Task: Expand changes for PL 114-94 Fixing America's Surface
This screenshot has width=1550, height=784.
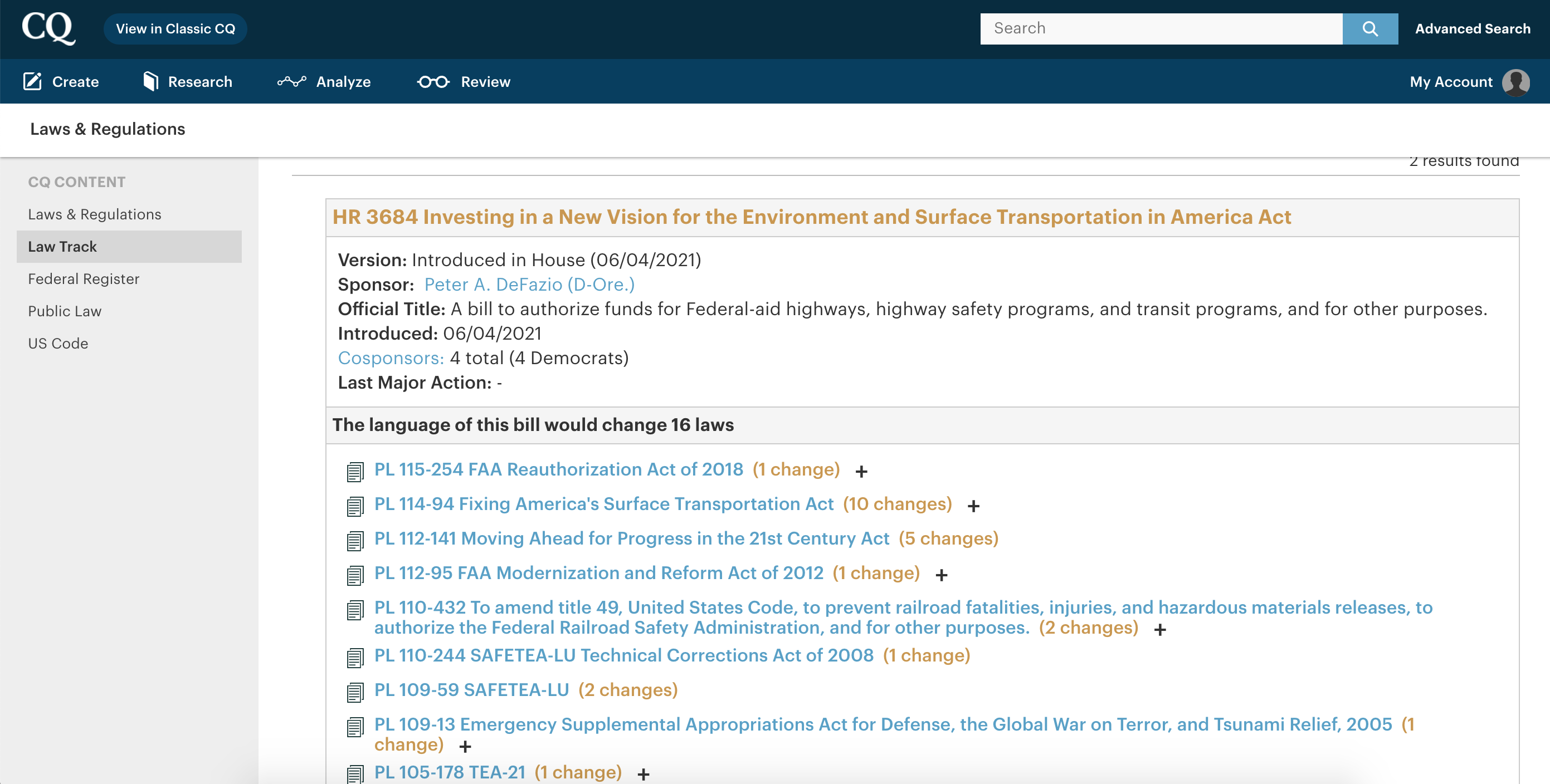Action: [973, 506]
